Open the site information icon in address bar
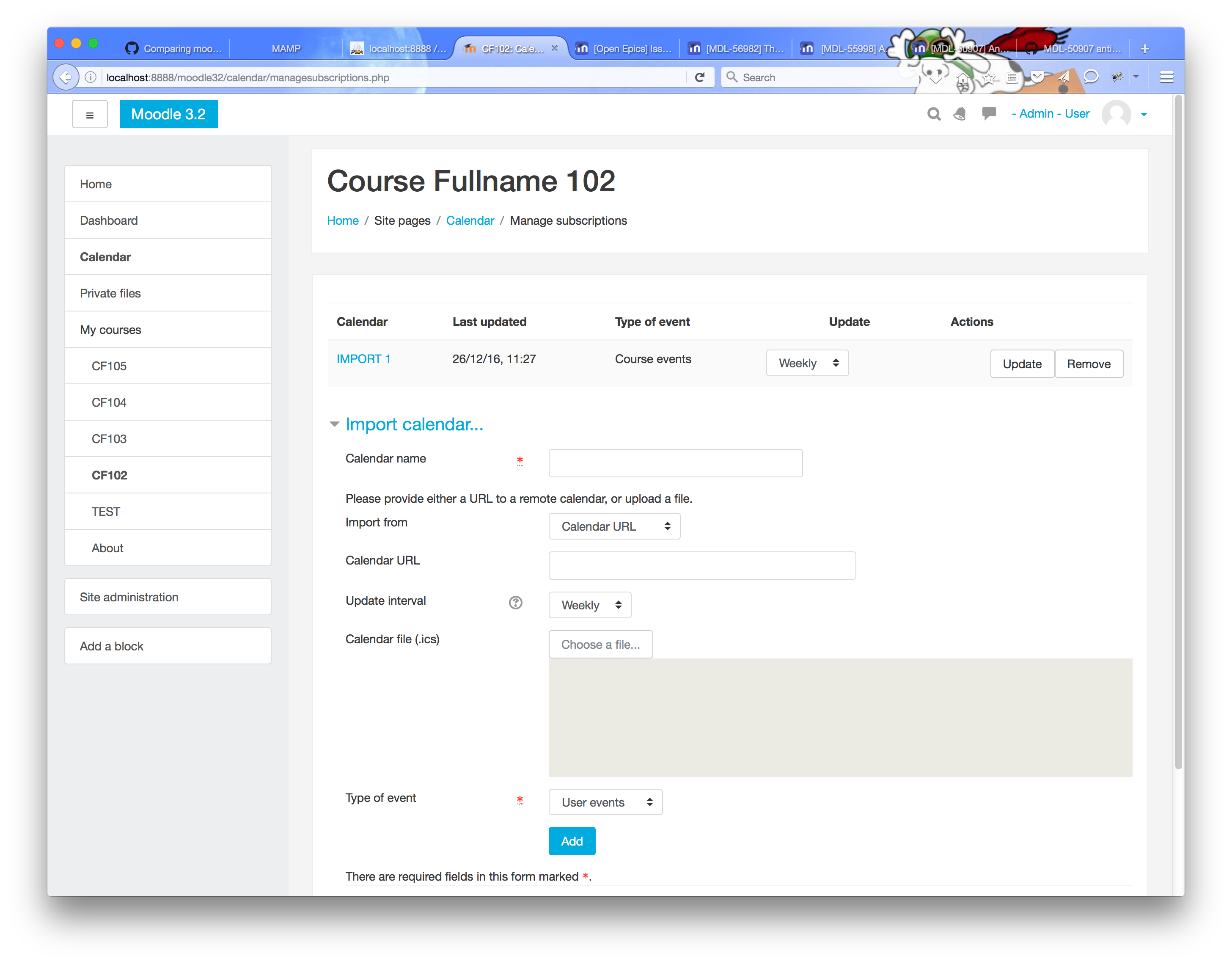 pyautogui.click(x=90, y=77)
